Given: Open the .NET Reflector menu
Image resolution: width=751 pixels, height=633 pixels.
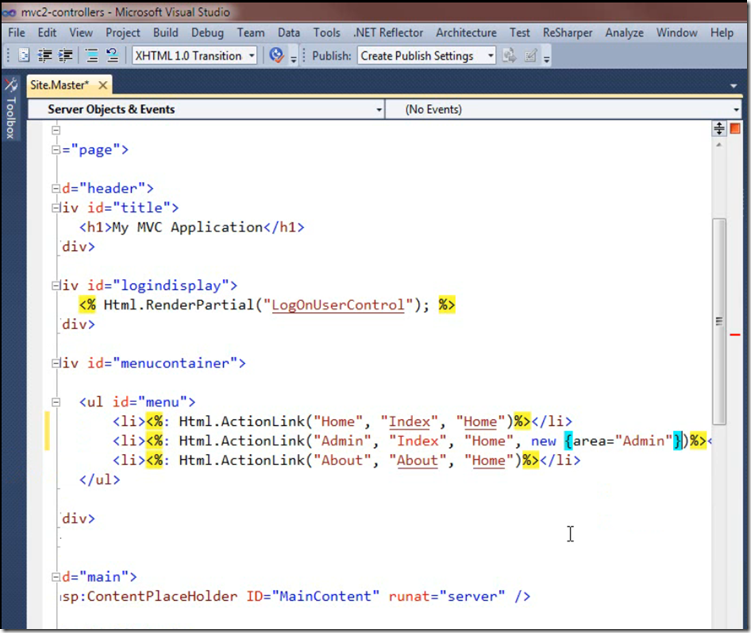Looking at the screenshot, I should [388, 33].
